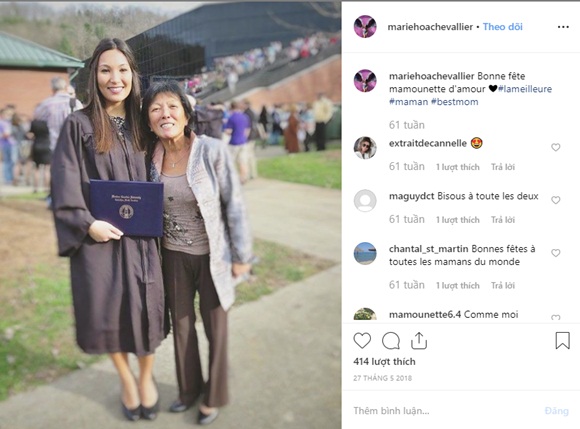The image size is (580, 429).
Task: Open chantal_st_martin's profile picture
Action: (365, 253)
